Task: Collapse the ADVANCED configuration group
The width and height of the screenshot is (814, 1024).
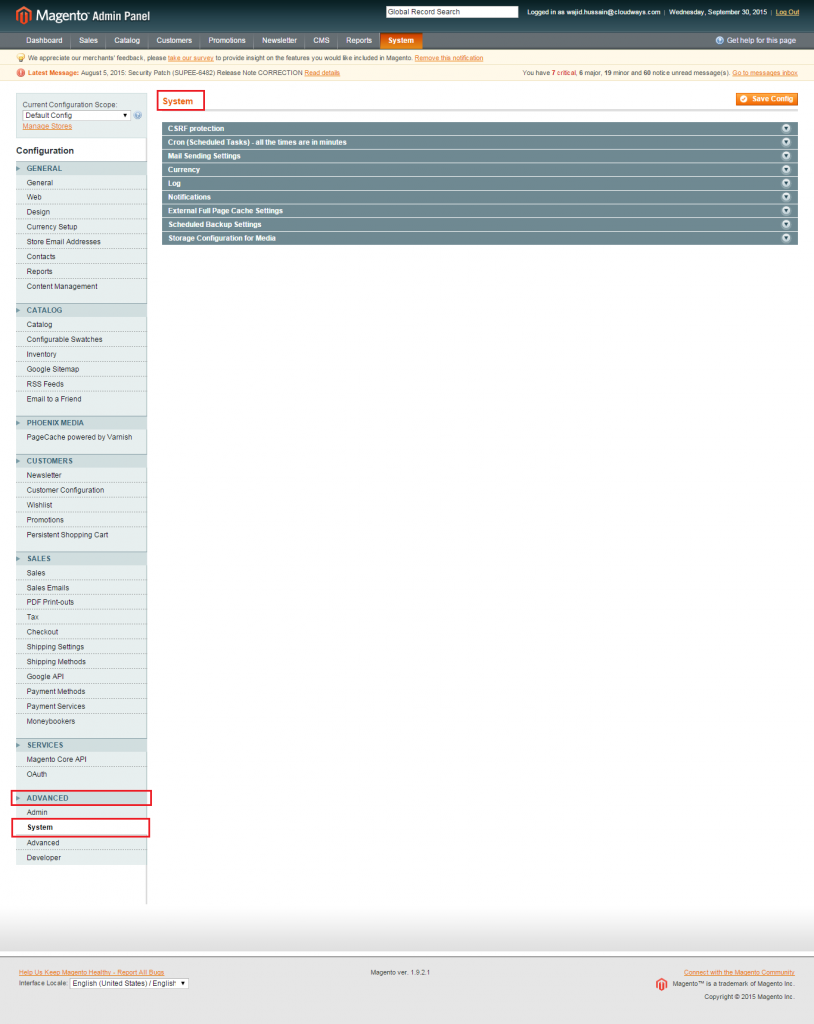Action: (x=81, y=798)
